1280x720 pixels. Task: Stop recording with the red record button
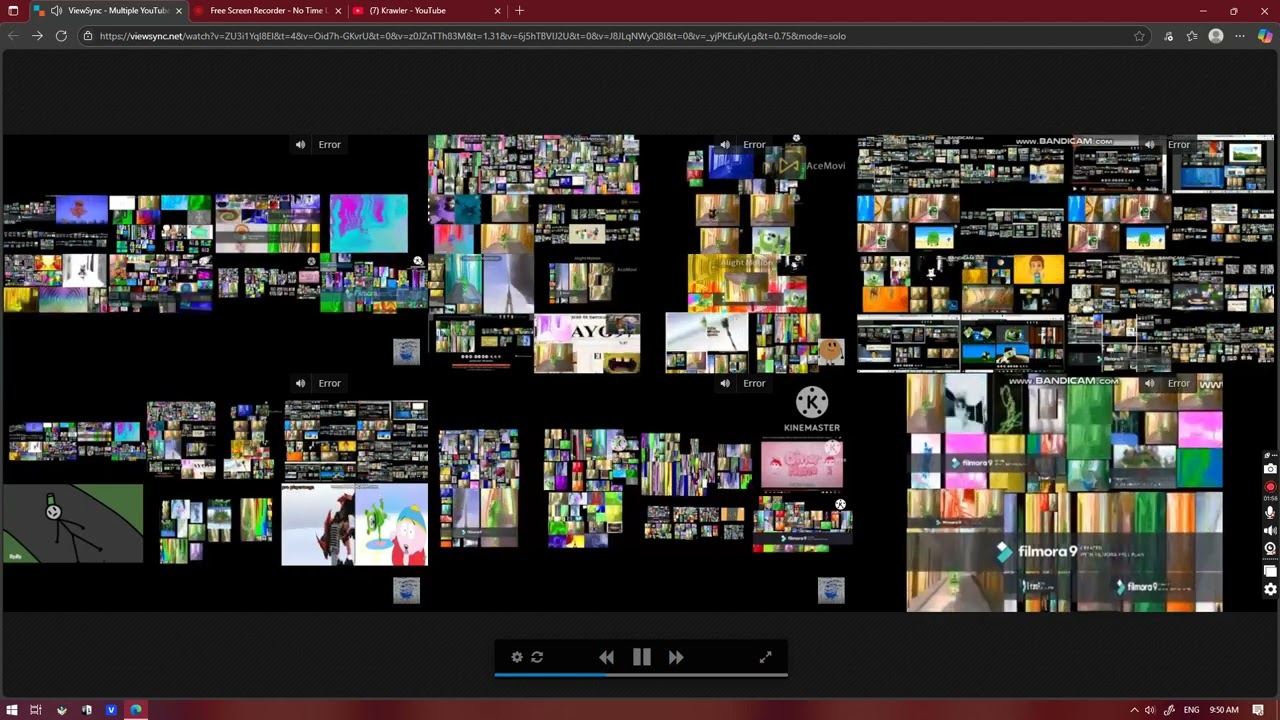coord(1270,488)
